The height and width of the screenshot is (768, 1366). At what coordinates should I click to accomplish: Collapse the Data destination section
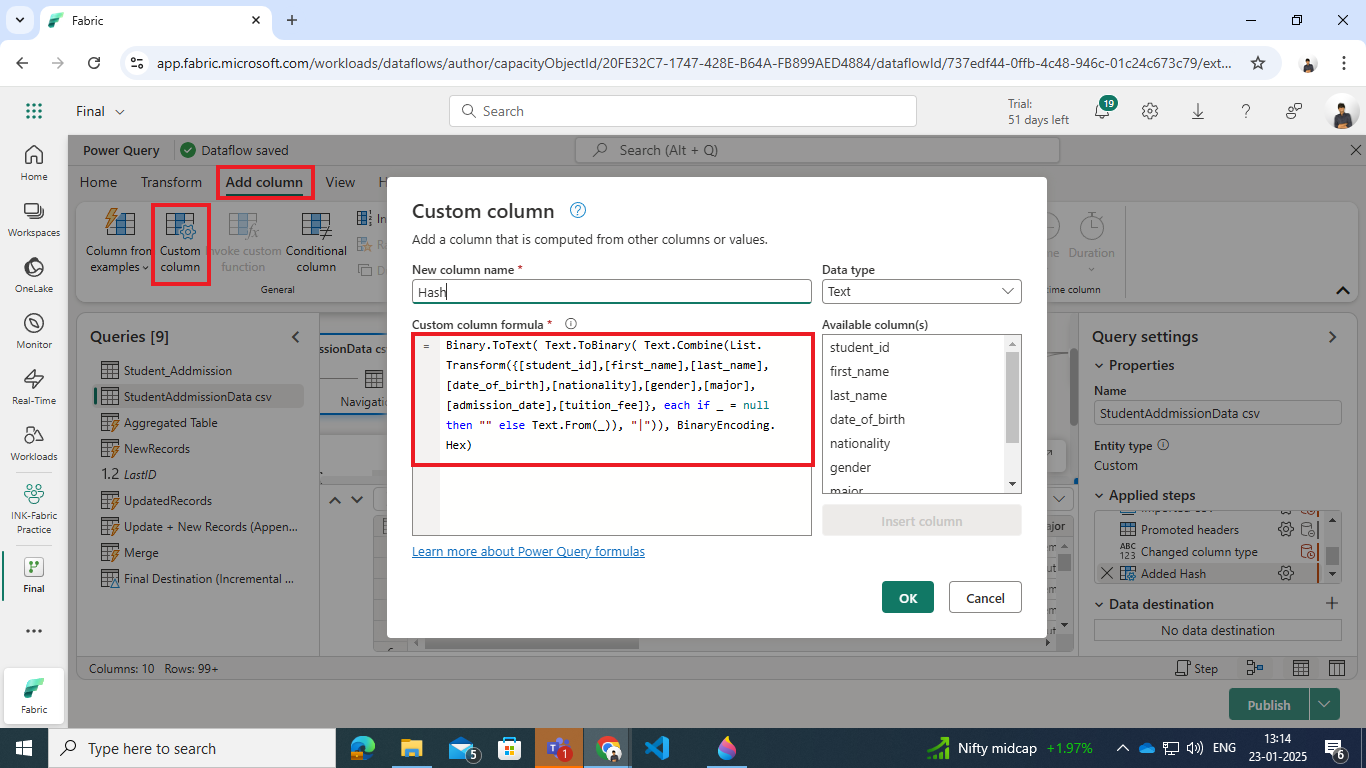tap(1099, 604)
